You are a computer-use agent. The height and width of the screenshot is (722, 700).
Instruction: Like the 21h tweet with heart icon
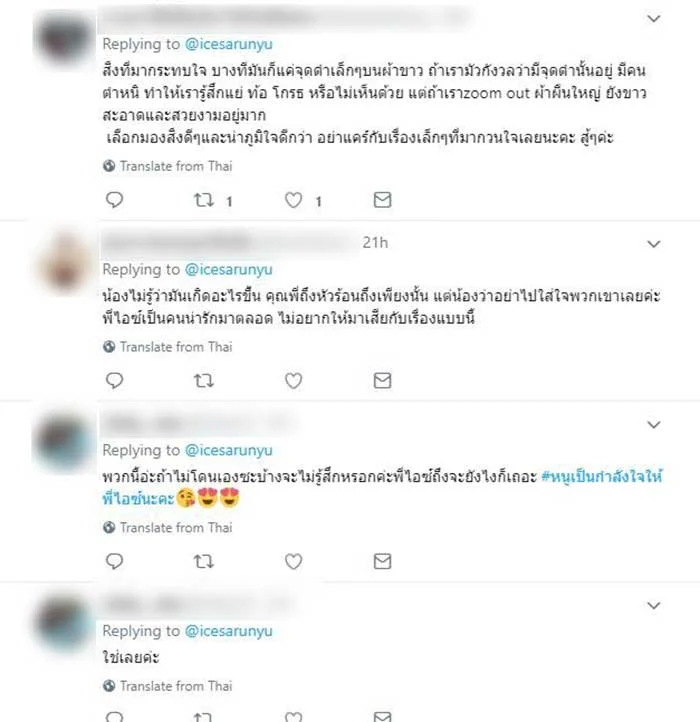click(x=293, y=381)
